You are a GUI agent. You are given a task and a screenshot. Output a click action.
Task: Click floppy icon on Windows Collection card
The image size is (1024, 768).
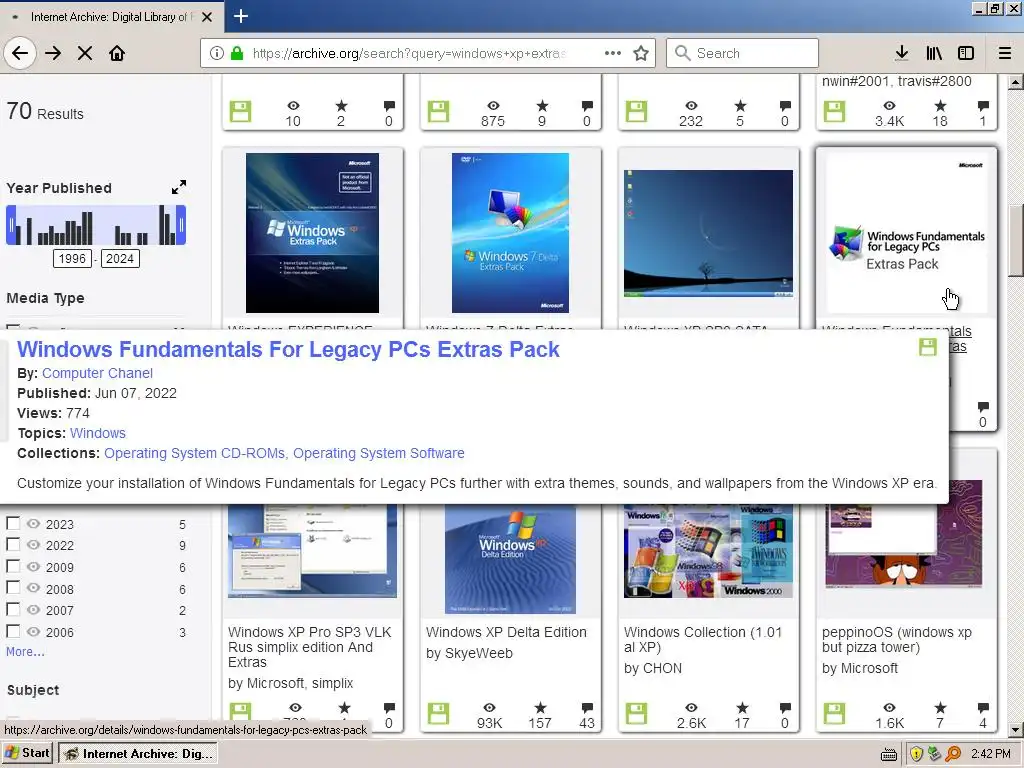[636, 714]
